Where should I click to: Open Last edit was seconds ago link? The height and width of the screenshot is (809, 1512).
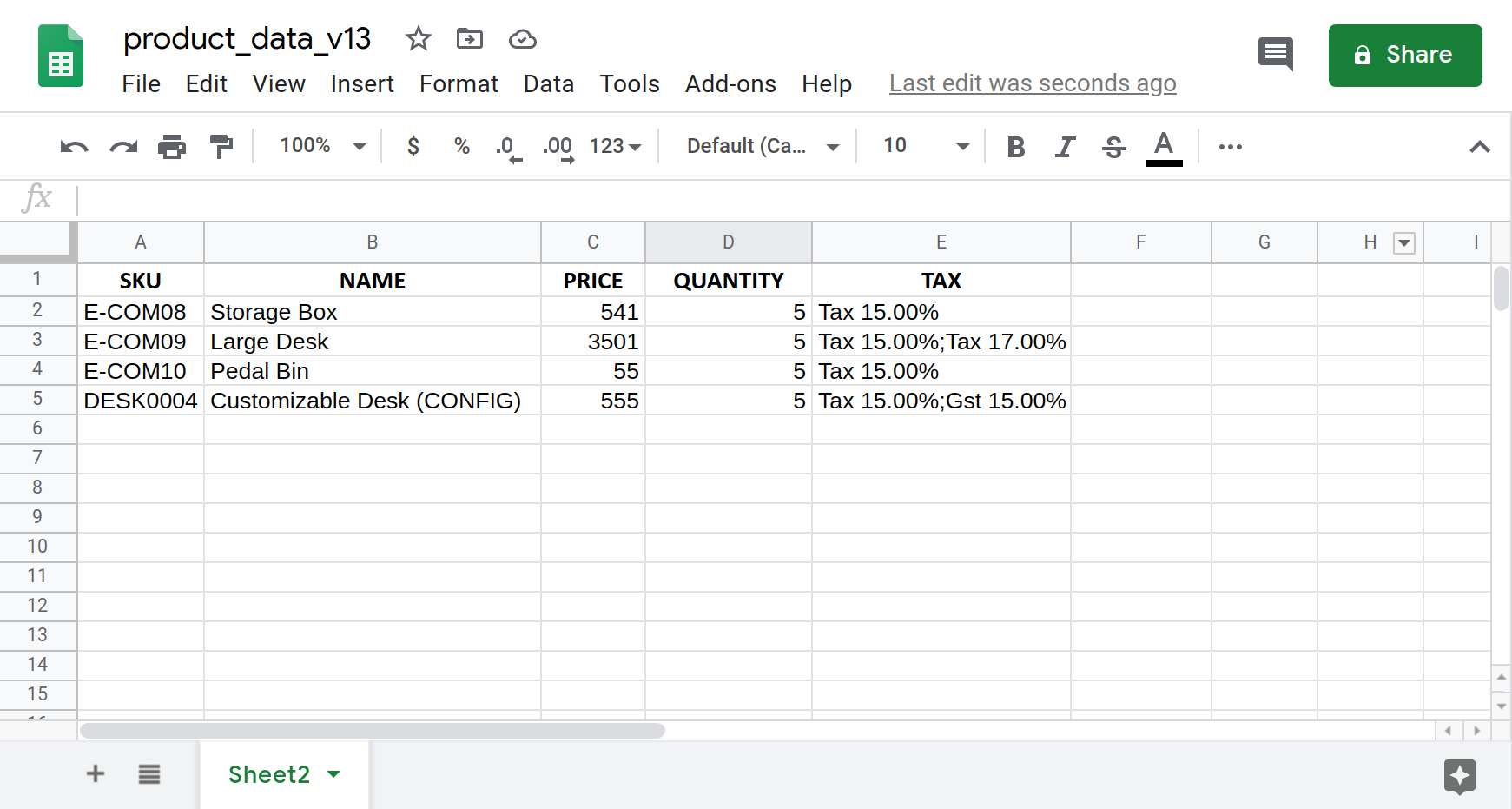pyautogui.click(x=1033, y=83)
